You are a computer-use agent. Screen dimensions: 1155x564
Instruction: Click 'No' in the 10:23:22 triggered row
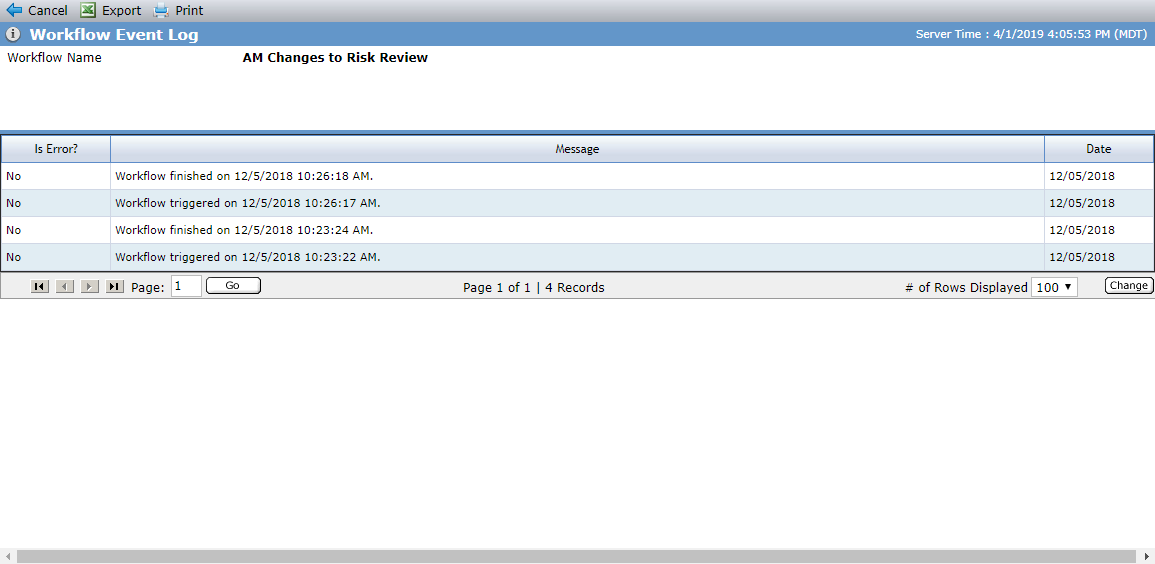coord(13,257)
